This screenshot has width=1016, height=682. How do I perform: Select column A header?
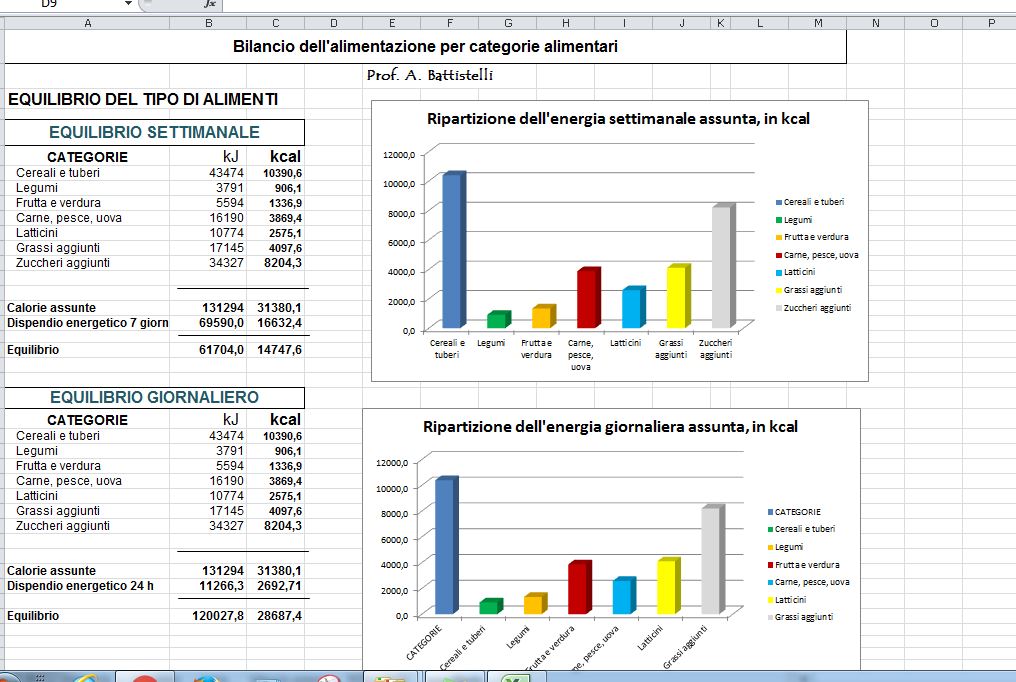click(x=87, y=23)
